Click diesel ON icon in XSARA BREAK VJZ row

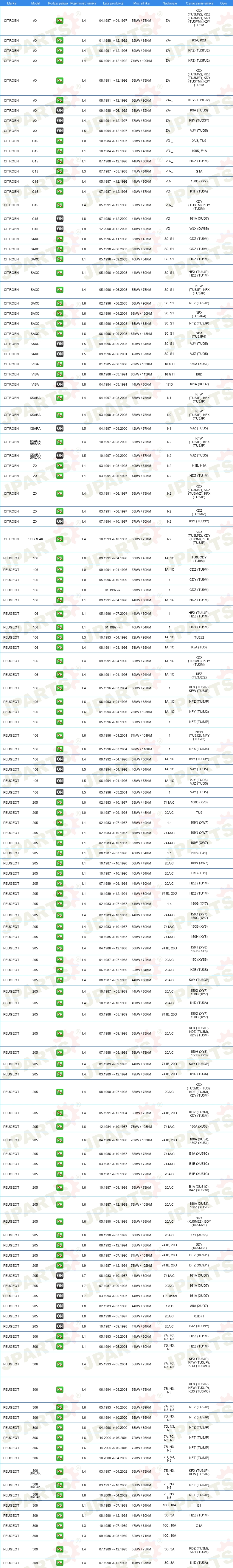(x=60, y=455)
